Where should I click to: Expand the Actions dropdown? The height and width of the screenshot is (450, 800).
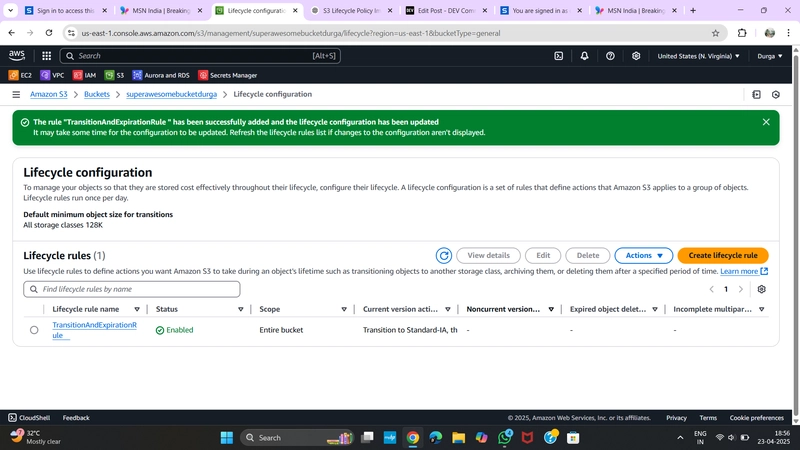643,256
